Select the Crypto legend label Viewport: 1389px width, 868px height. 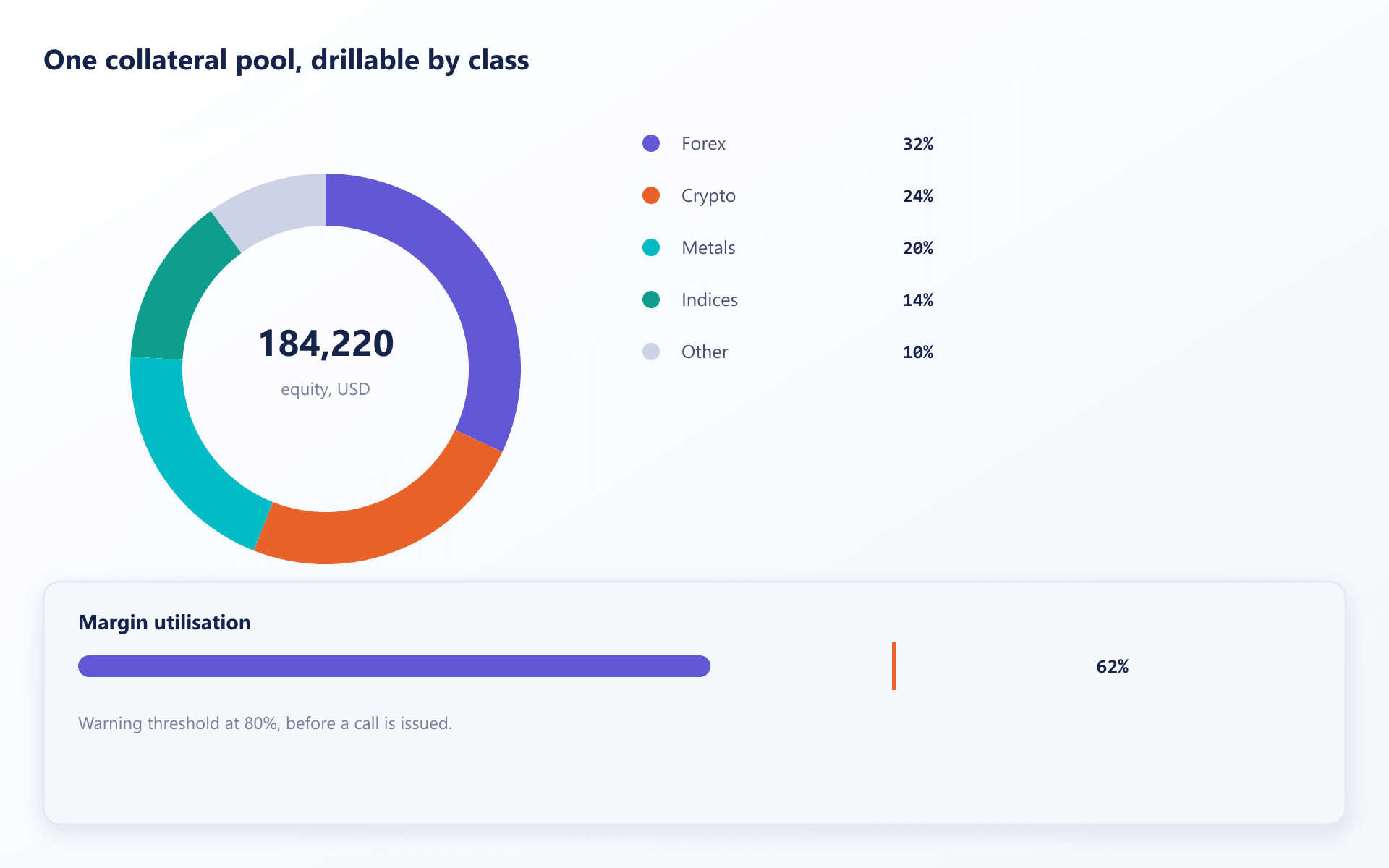click(x=708, y=196)
